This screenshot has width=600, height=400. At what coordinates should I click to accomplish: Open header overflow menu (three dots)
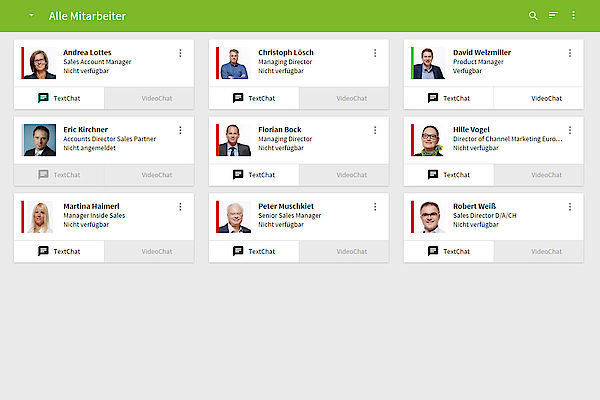[x=574, y=16]
